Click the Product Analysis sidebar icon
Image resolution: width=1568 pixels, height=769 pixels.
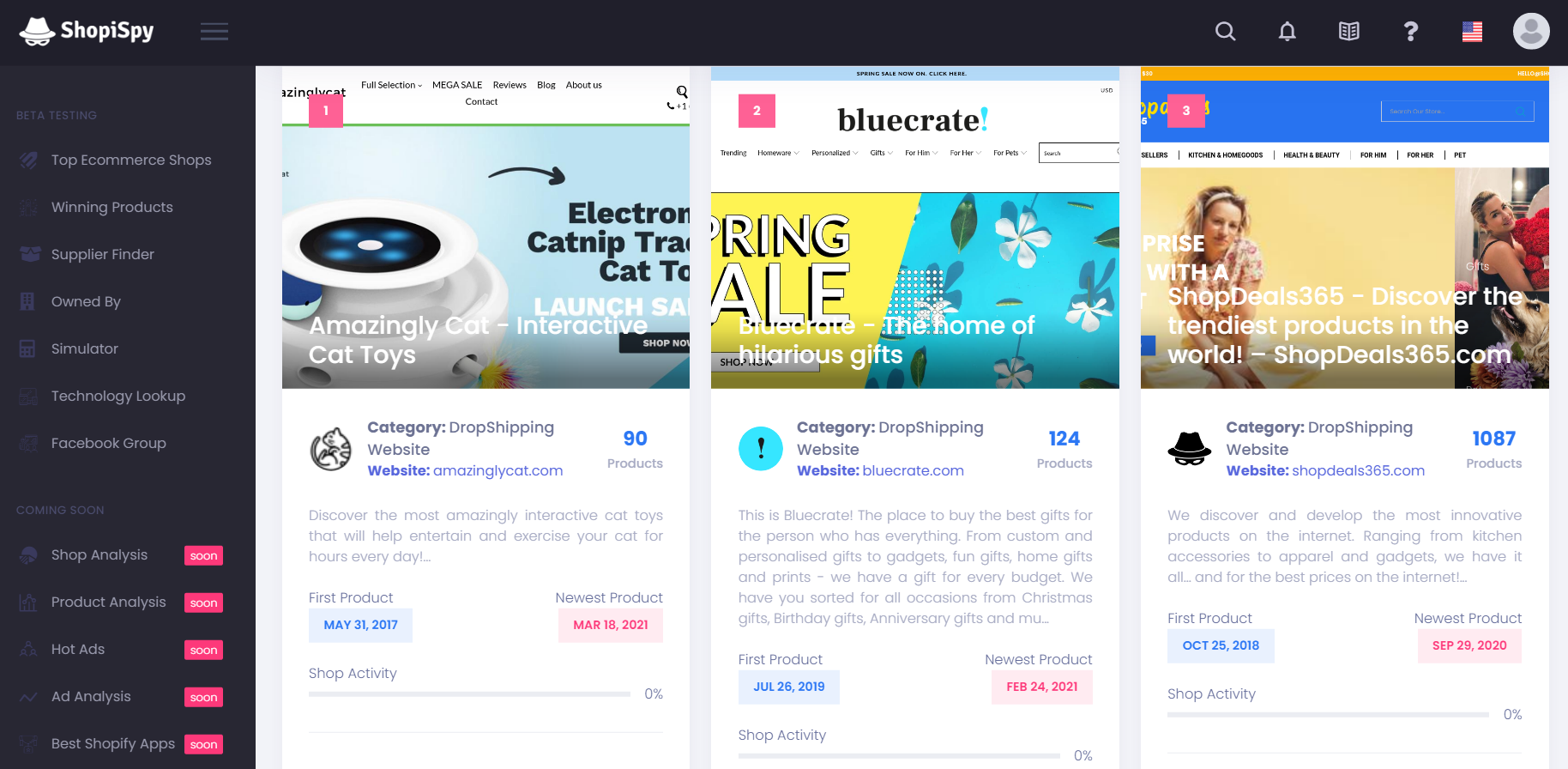(28, 602)
